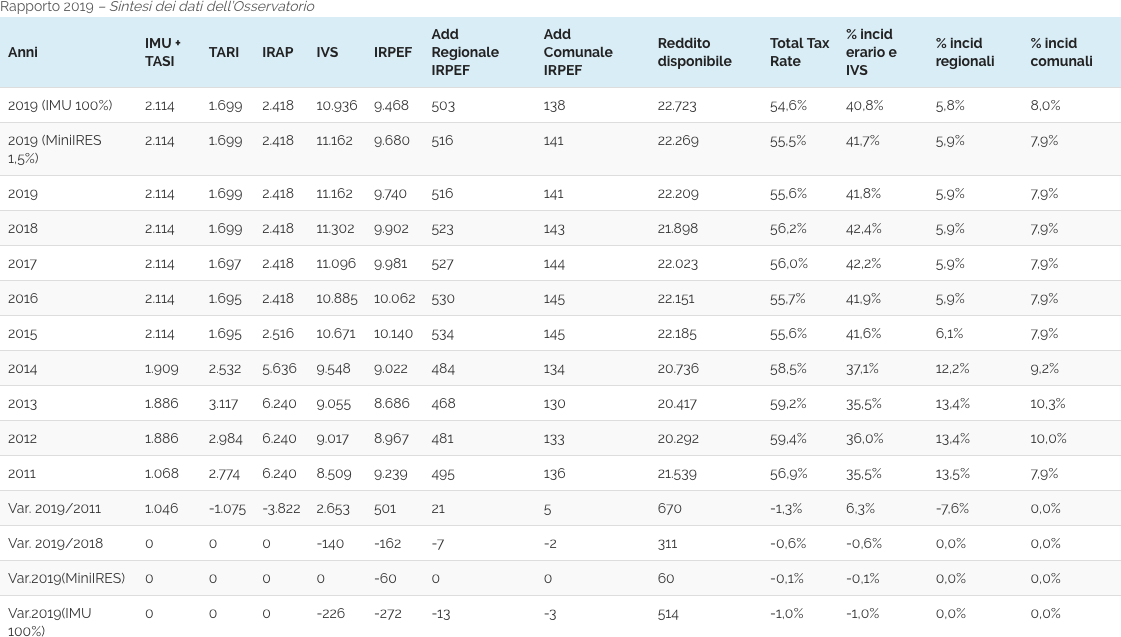Select the 2019 (MiniIRES 1,5%) row label
Screen dimensions: 1121x637
[54, 149]
